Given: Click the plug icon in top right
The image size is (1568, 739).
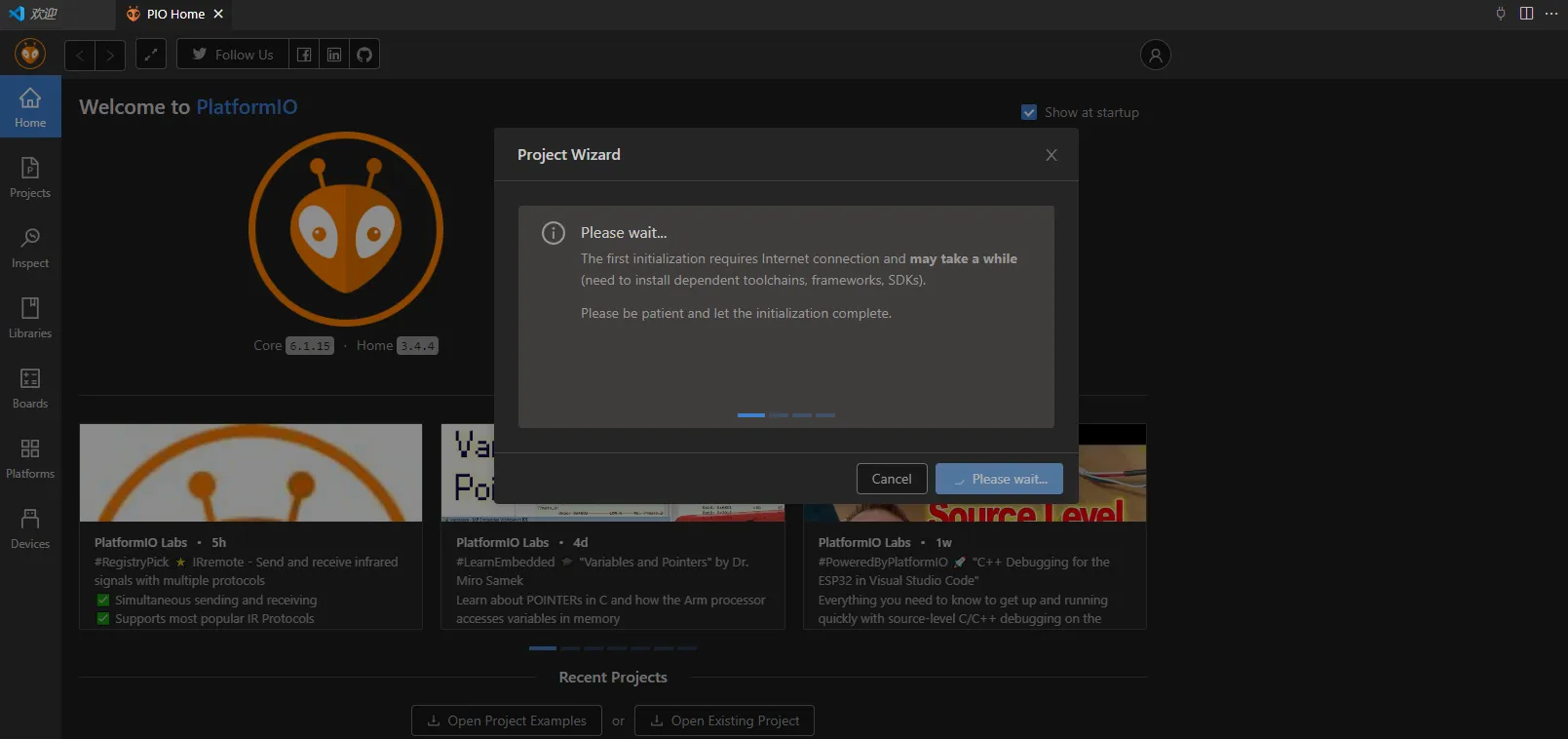Looking at the screenshot, I should tap(1501, 14).
